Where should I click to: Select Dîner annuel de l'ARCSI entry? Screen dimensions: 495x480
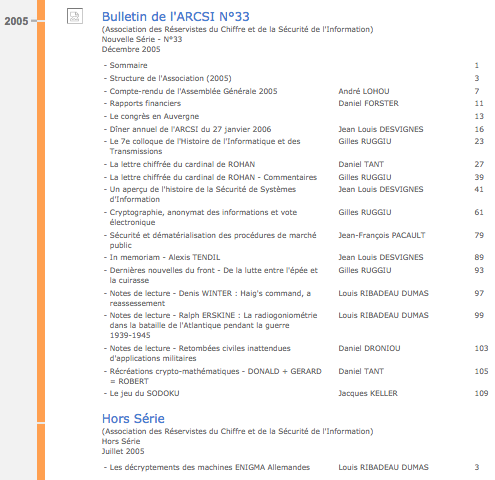[190, 129]
